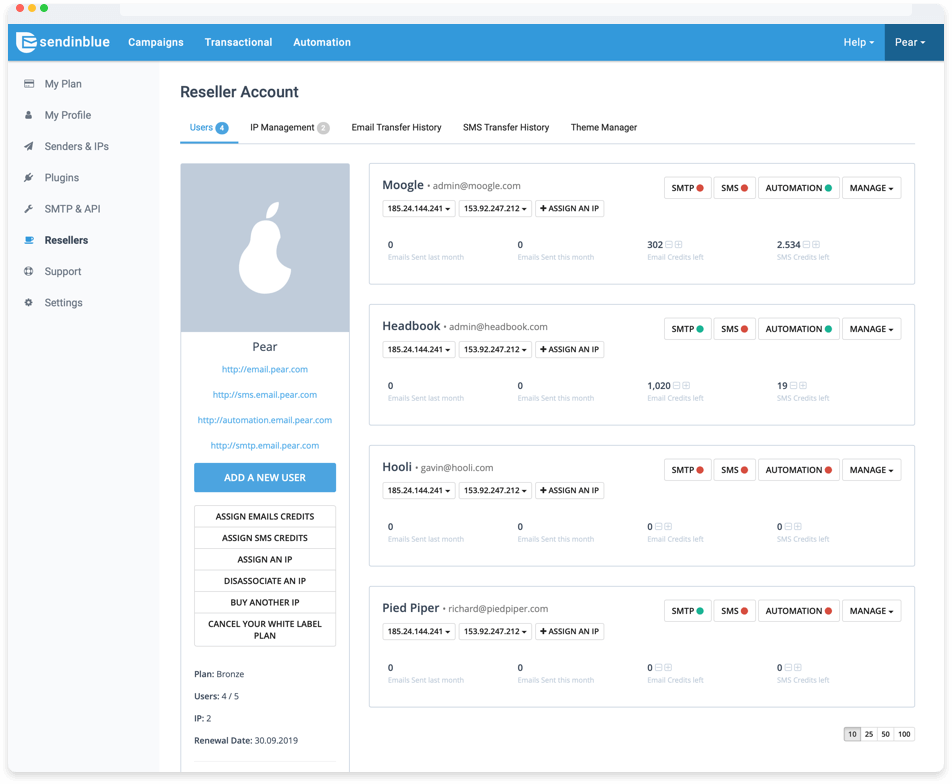Open the Help dropdown in the top bar
Image resolution: width=952 pixels, height=784 pixels.
[x=858, y=43]
